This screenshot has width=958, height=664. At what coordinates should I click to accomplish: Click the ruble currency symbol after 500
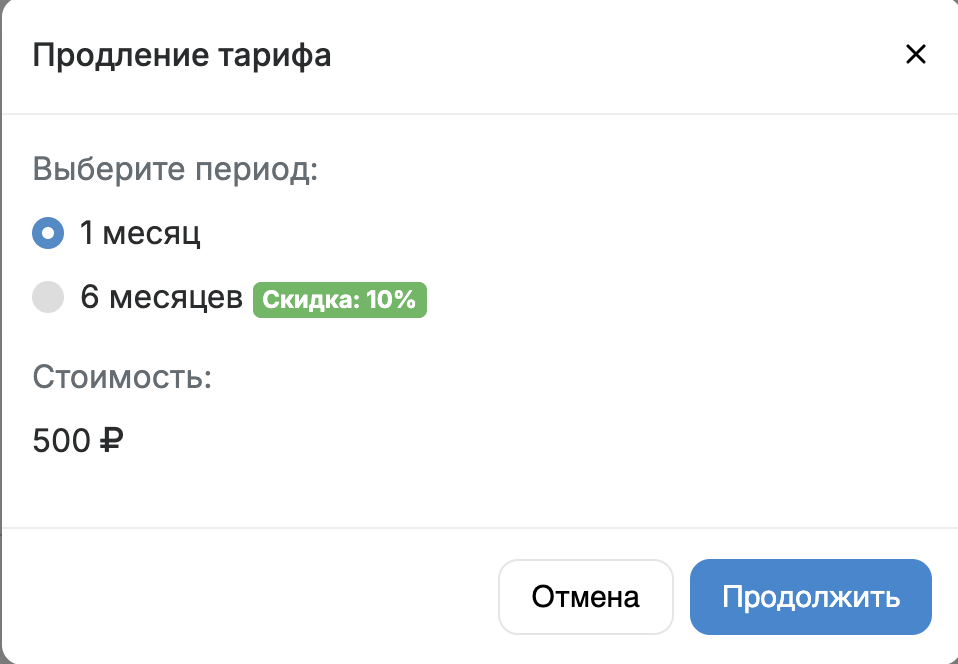[111, 440]
